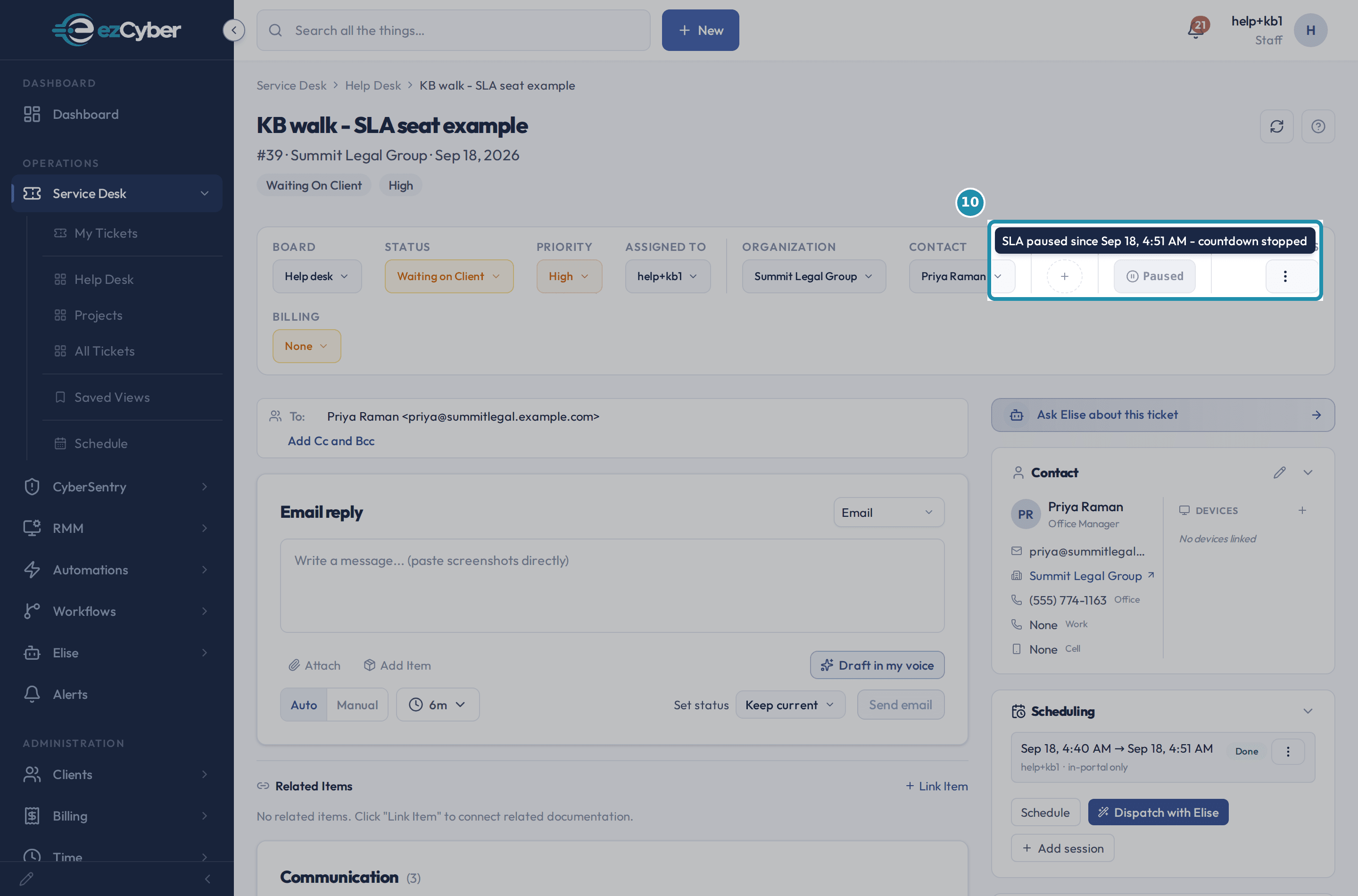The image size is (1358, 896).
Task: Open the Billing None dropdown
Action: 307,346
